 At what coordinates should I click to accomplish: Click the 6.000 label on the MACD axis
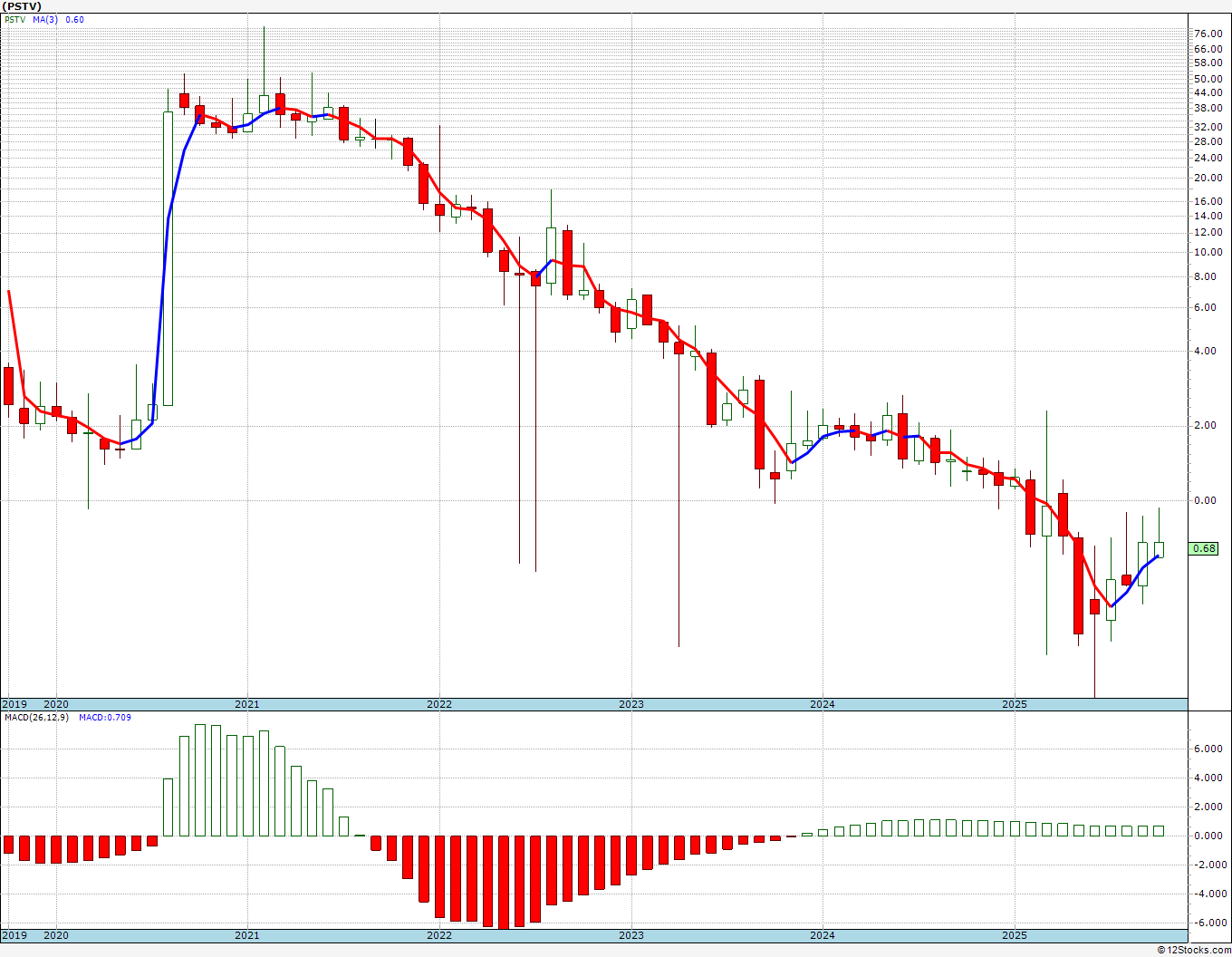click(1209, 749)
